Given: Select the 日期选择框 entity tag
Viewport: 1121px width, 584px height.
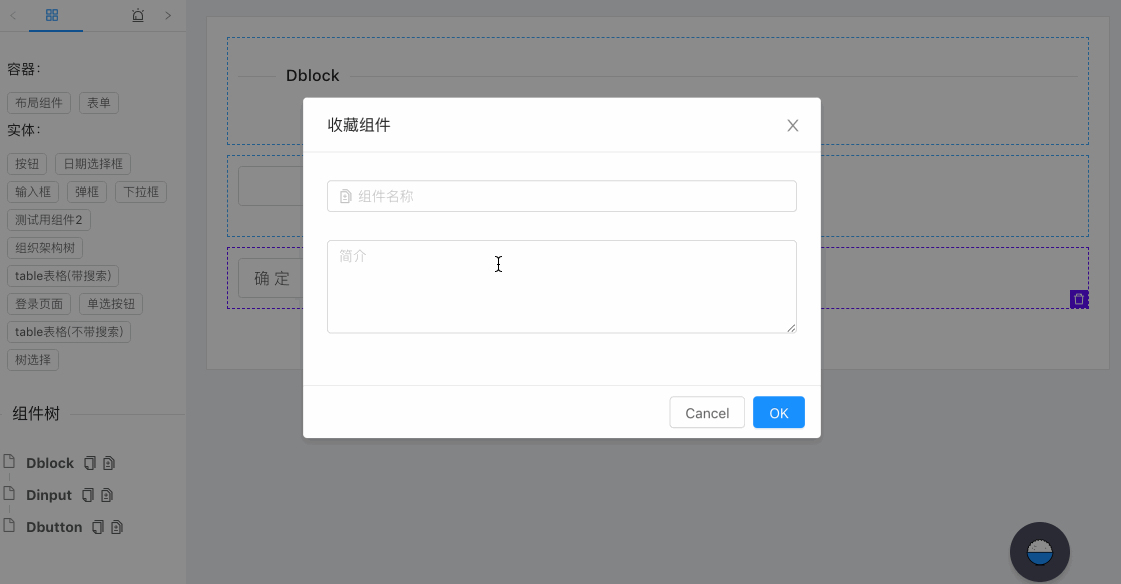Looking at the screenshot, I should [93, 164].
